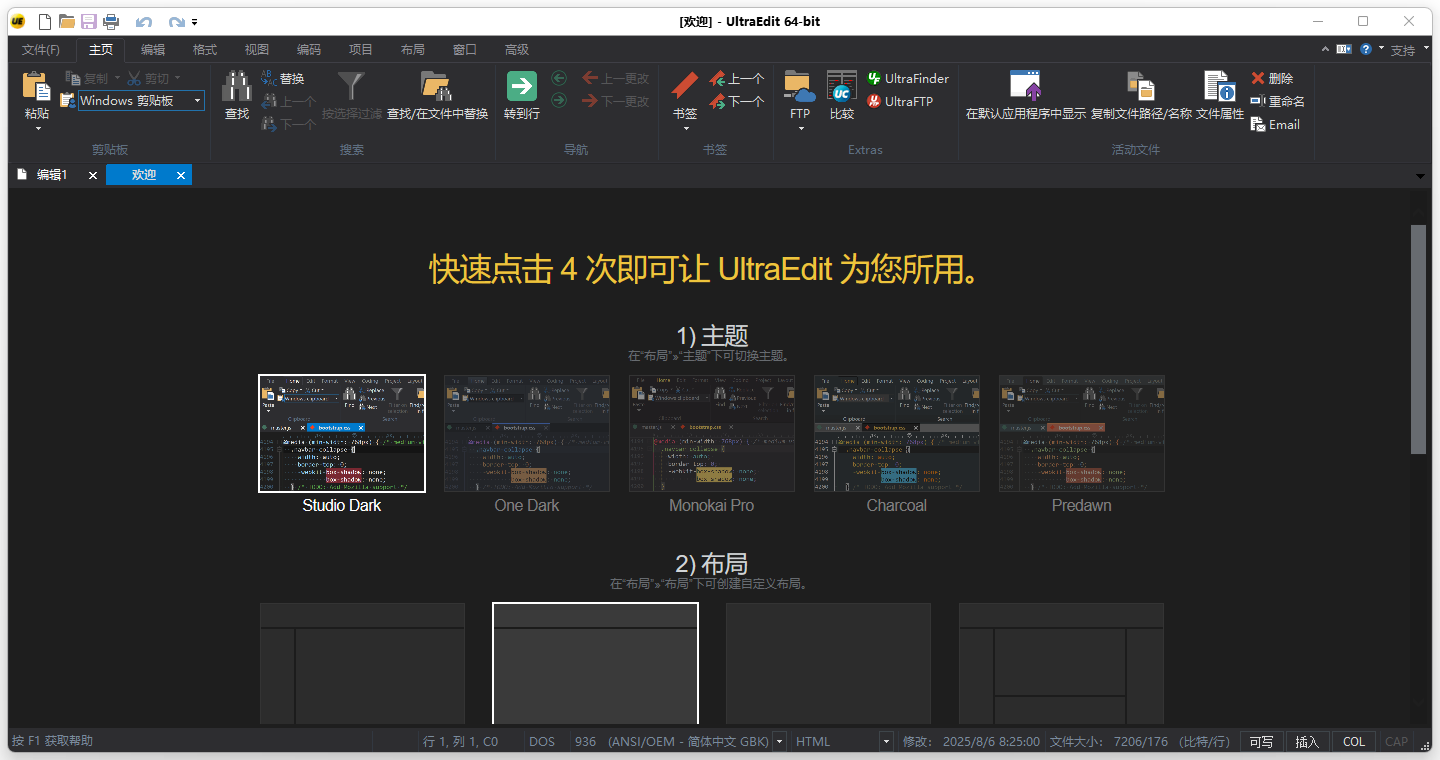This screenshot has height=760, width=1440.
Task: Launch UltraFinder from Extras
Action: 908,78
